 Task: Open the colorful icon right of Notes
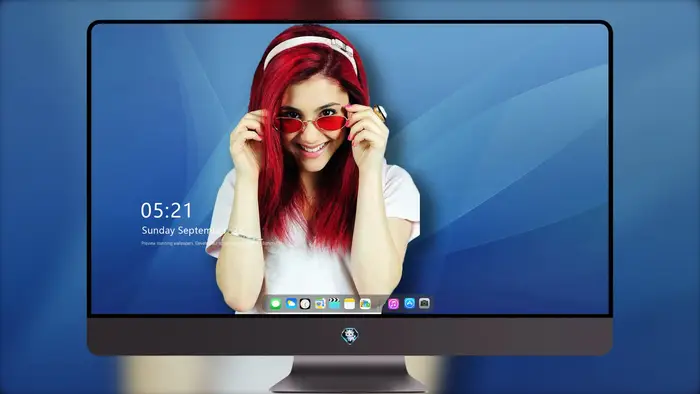coord(365,304)
